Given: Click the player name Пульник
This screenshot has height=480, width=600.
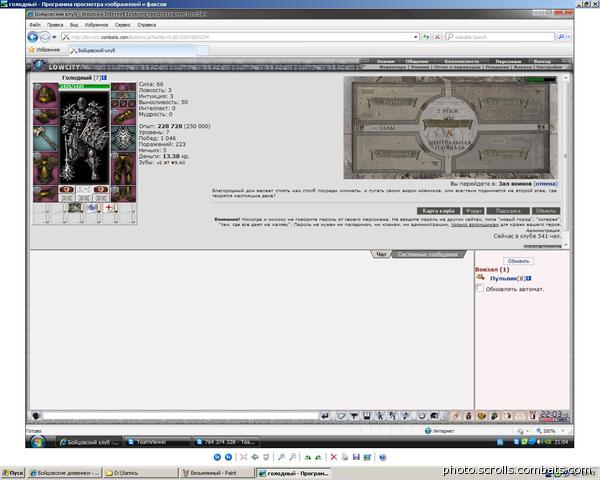Looking at the screenshot, I should (503, 278).
